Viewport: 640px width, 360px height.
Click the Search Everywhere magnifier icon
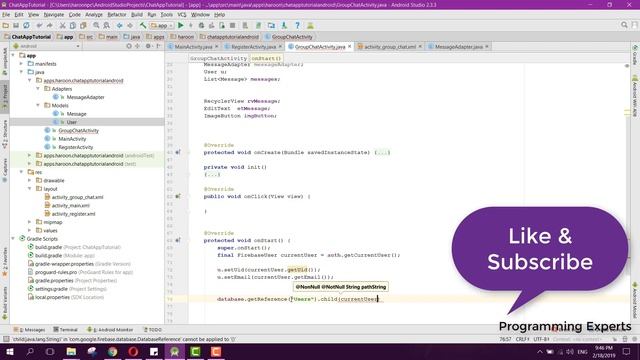click(x=624, y=25)
